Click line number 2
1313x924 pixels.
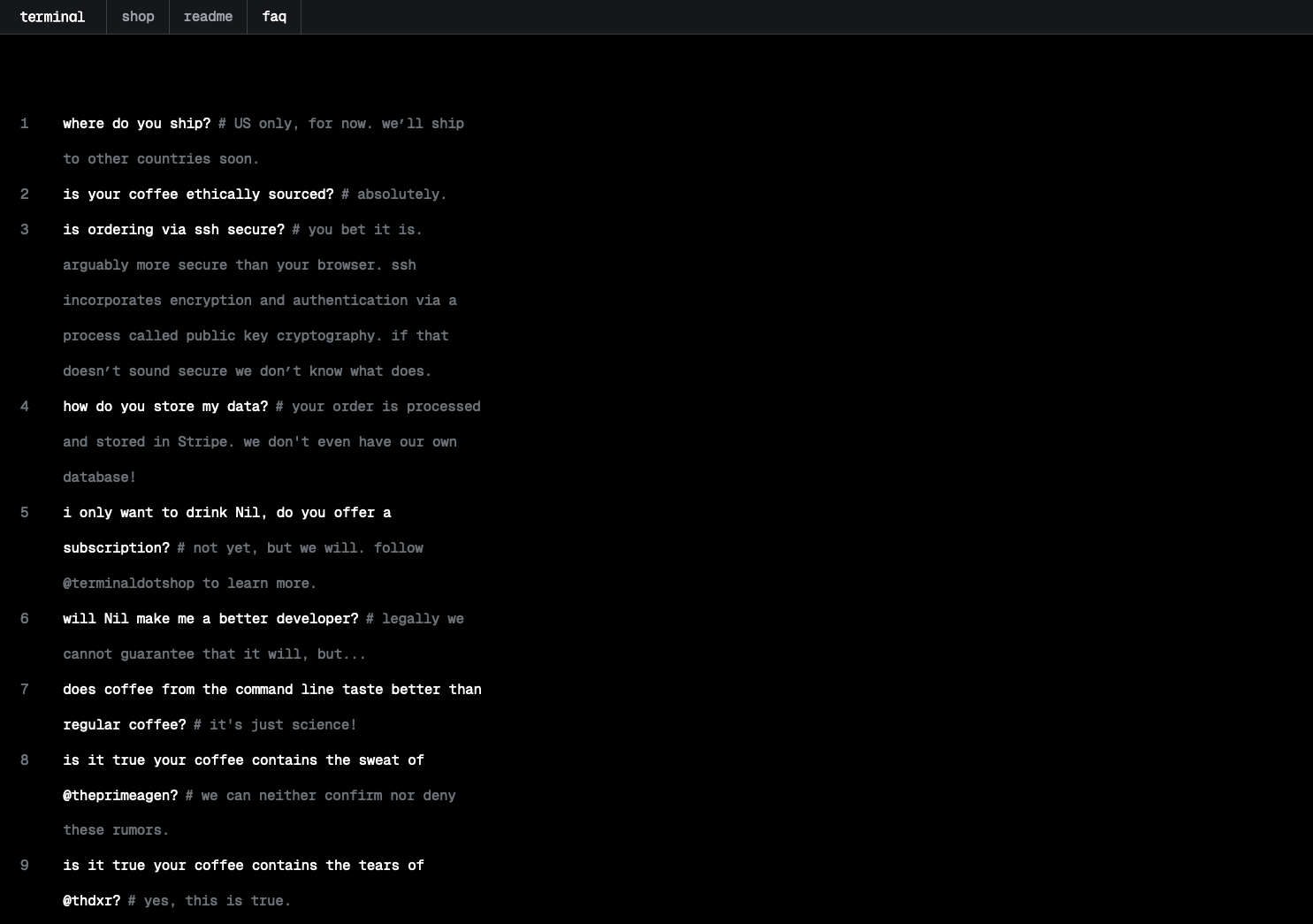(x=25, y=195)
